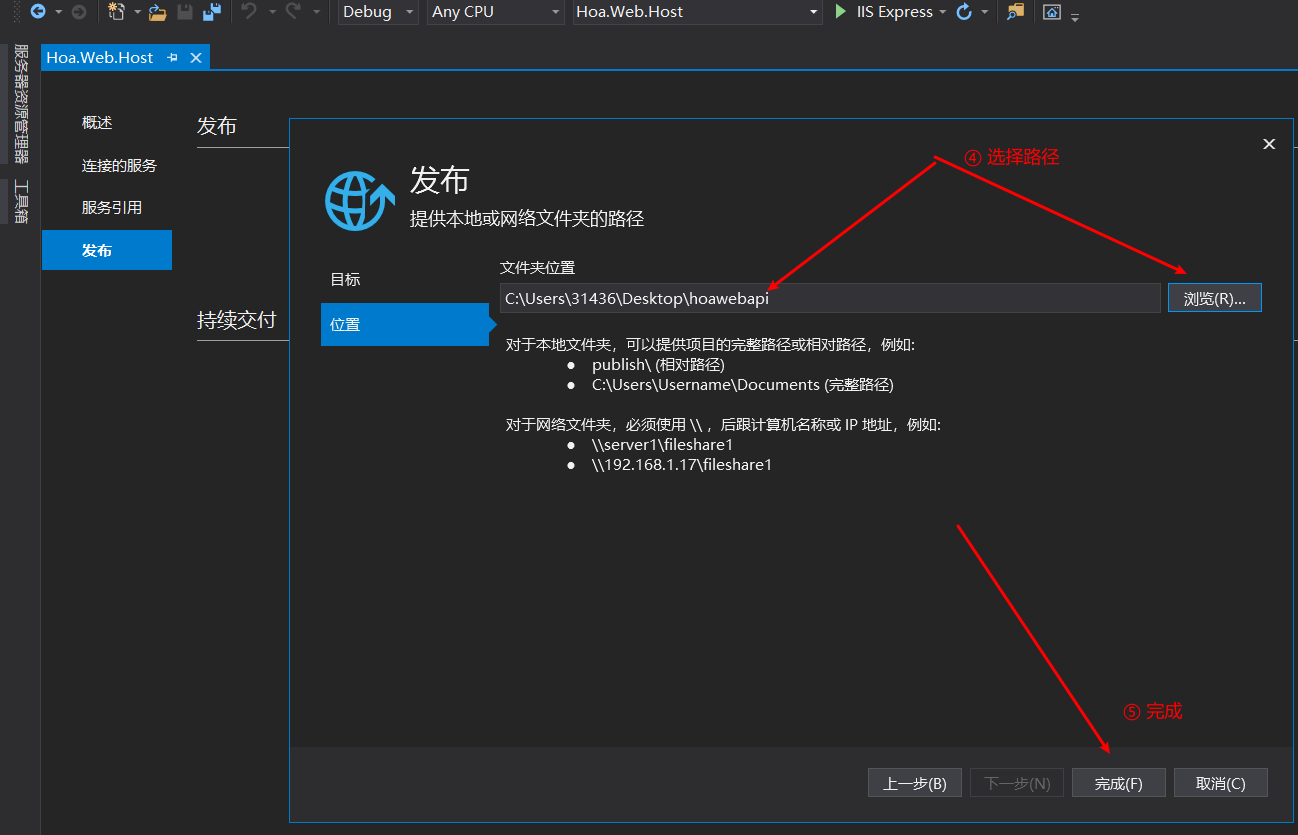Click the Navigate Backward arrow icon
Viewport: 1298px width, 835px height.
tap(38, 12)
